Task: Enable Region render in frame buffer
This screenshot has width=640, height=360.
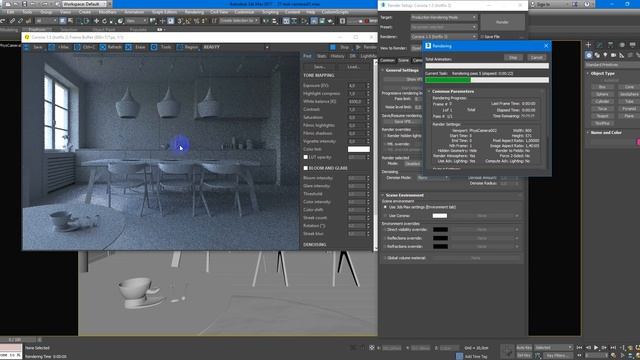Action: click(187, 47)
